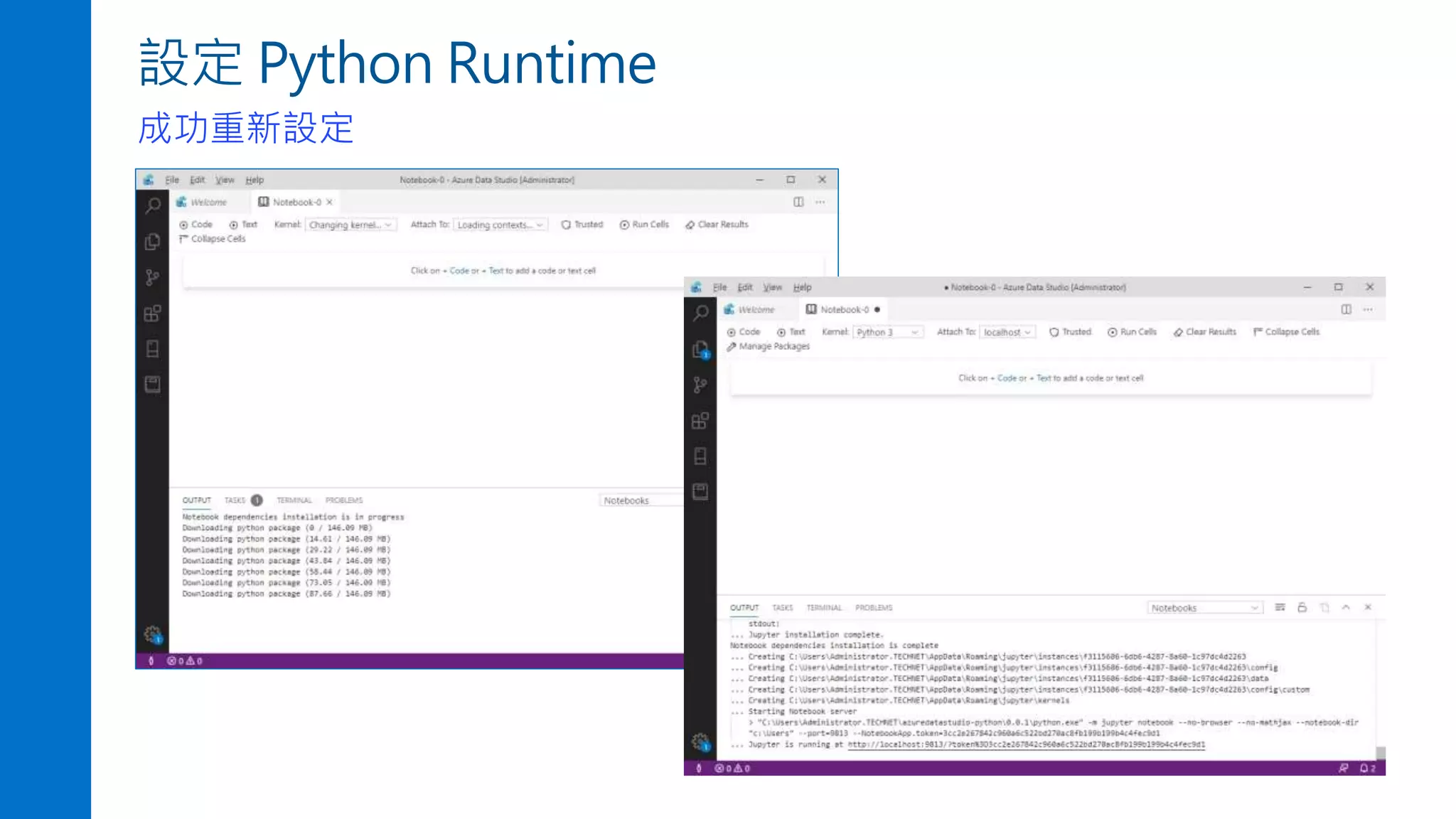
Task: Open more actions ellipsis in left window
Action: click(x=820, y=202)
